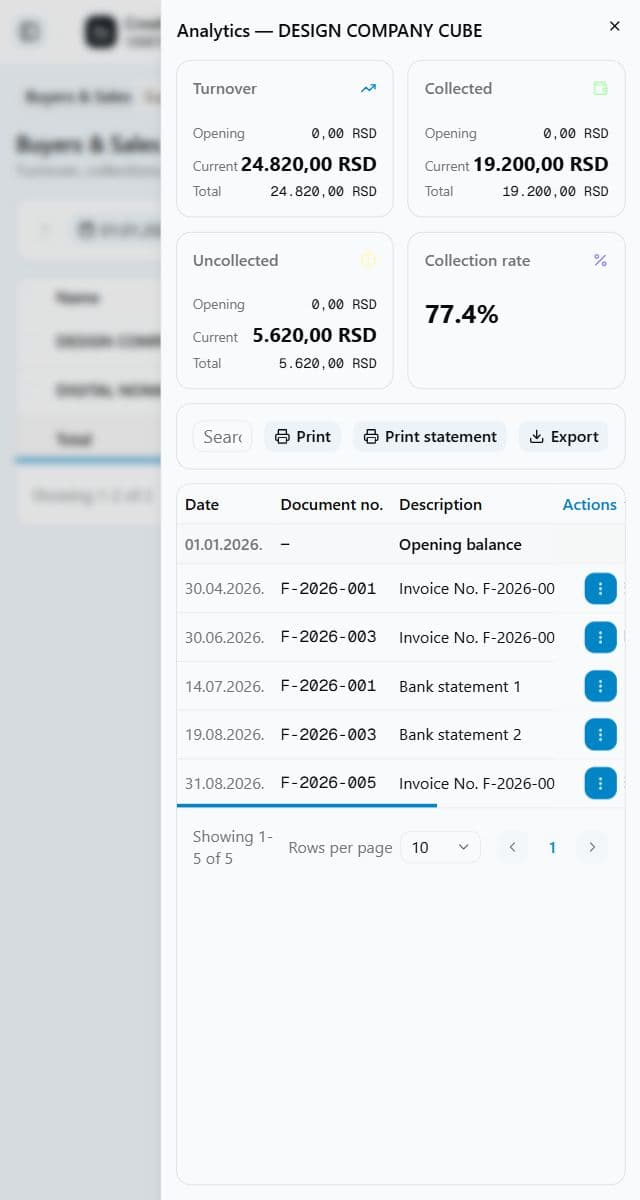Open actions menu for Bank statement 2
This screenshot has width=640, height=1200.
click(x=600, y=734)
